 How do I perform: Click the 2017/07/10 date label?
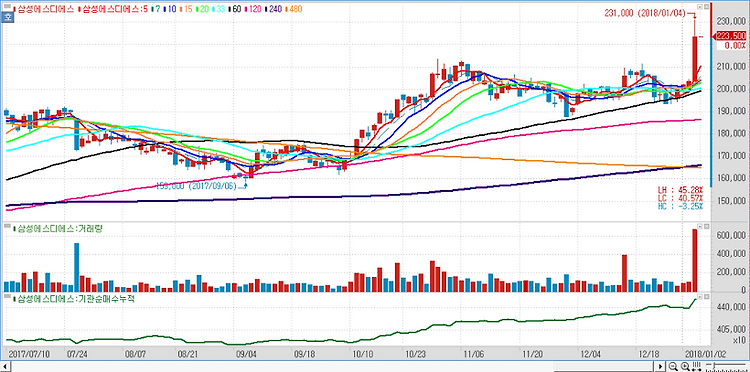(29, 354)
